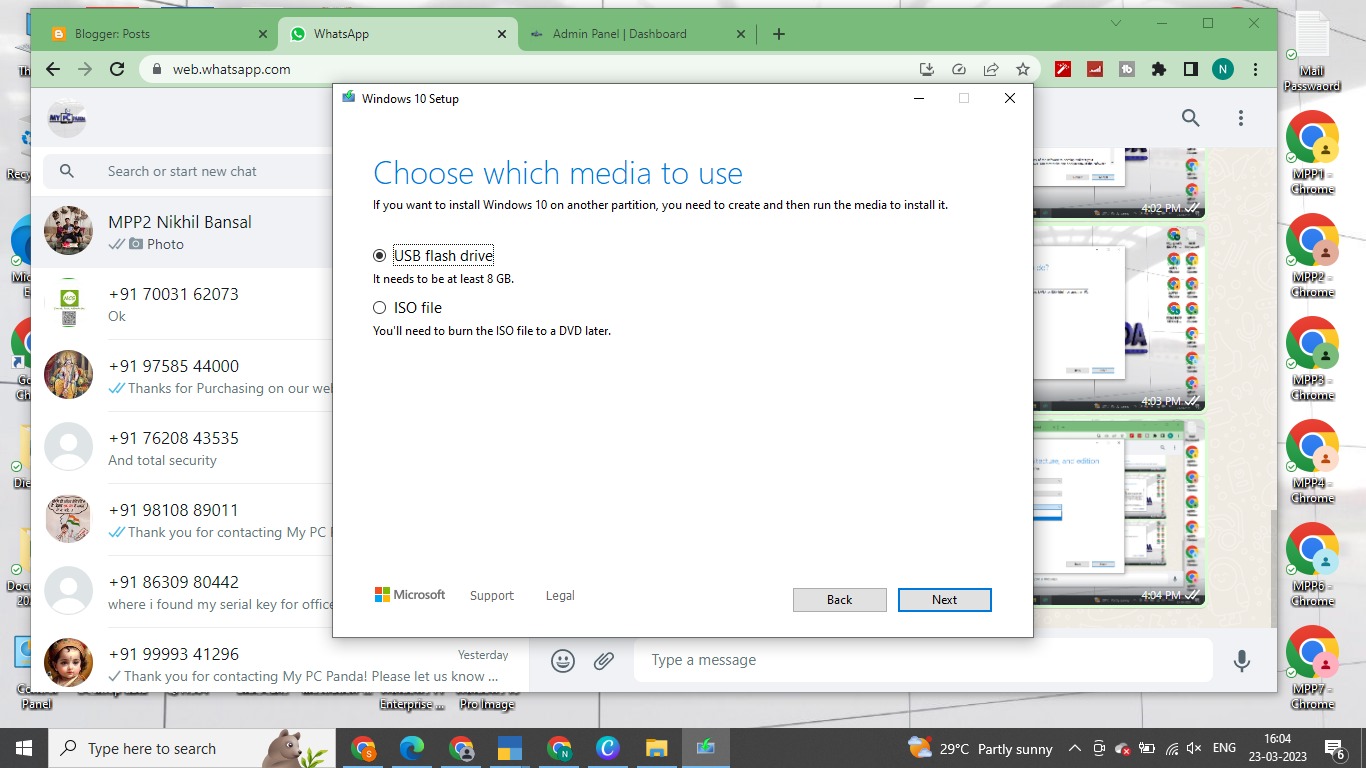This screenshot has width=1366, height=768.
Task: Open the notification center with 6 alerts
Action: pyautogui.click(x=1335, y=748)
